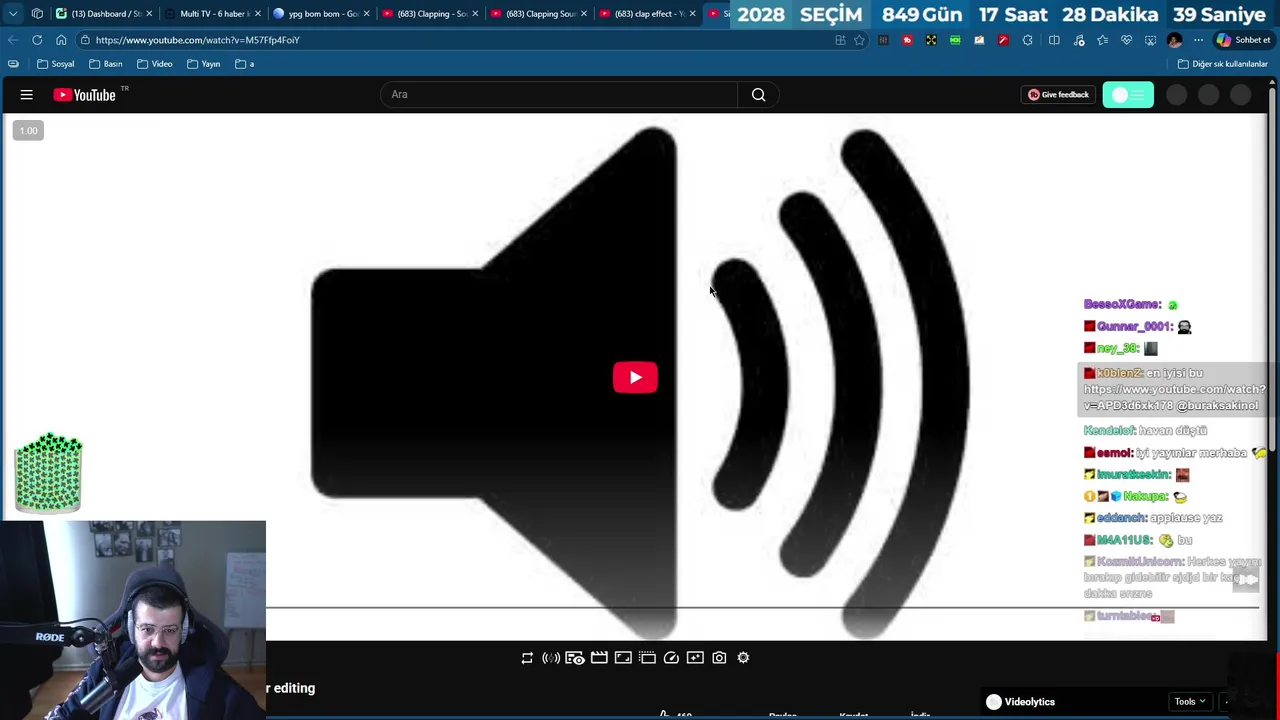The image size is (1280, 720).
Task: Open the tab search dropdown arrow
Action: point(13,14)
